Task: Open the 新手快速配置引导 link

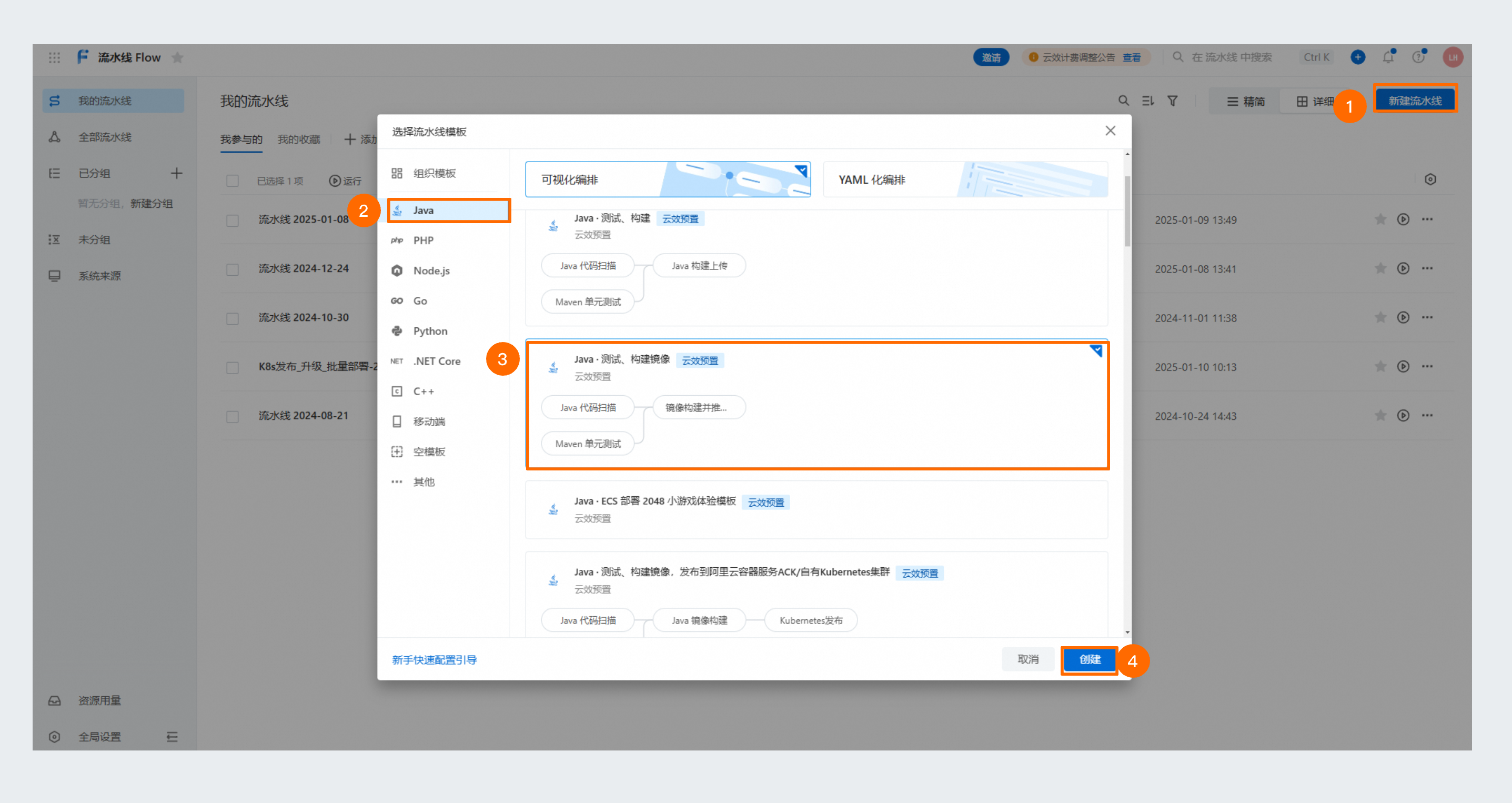Action: [435, 660]
